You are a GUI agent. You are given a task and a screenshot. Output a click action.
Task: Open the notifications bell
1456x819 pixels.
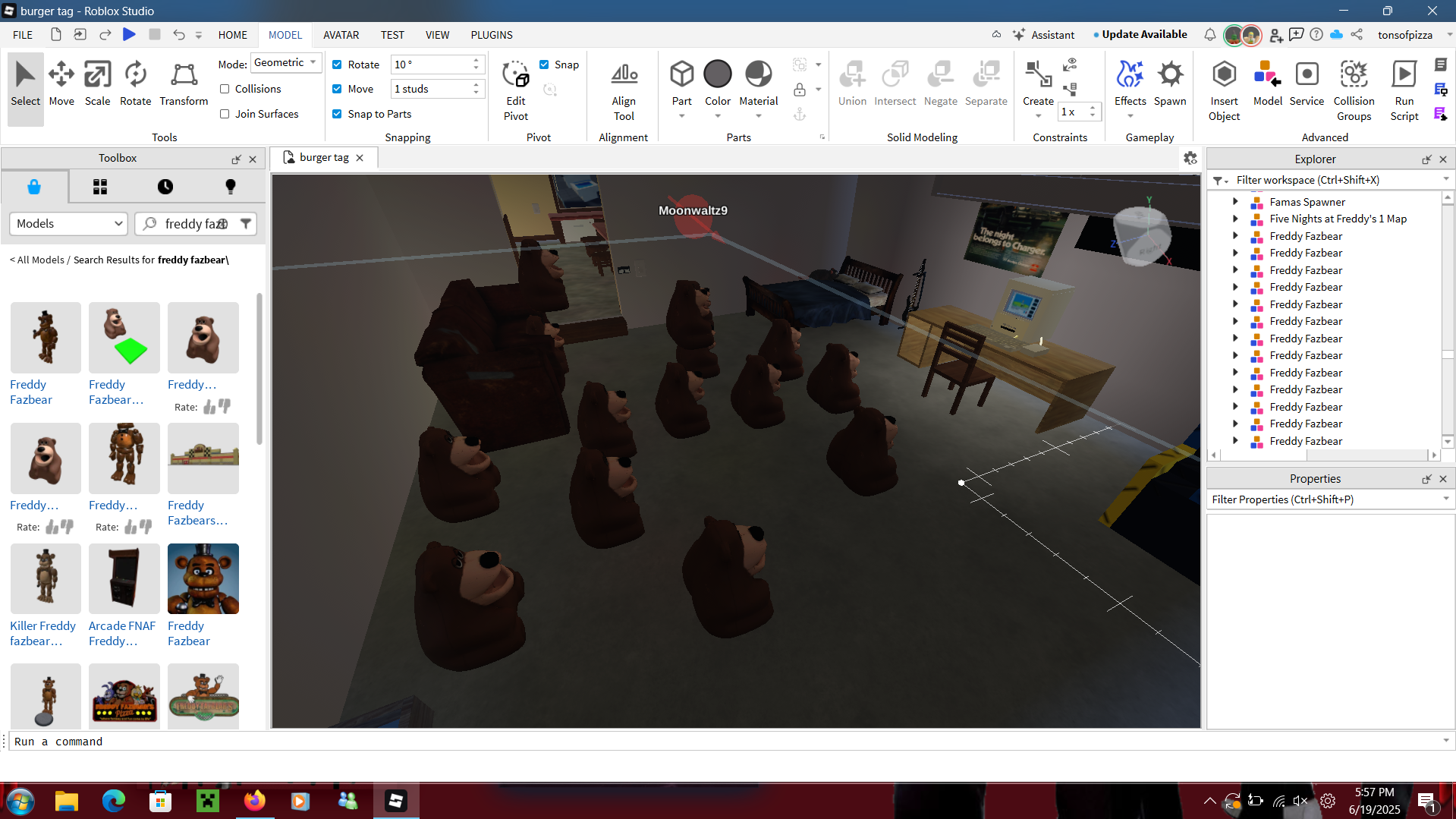(1209, 35)
